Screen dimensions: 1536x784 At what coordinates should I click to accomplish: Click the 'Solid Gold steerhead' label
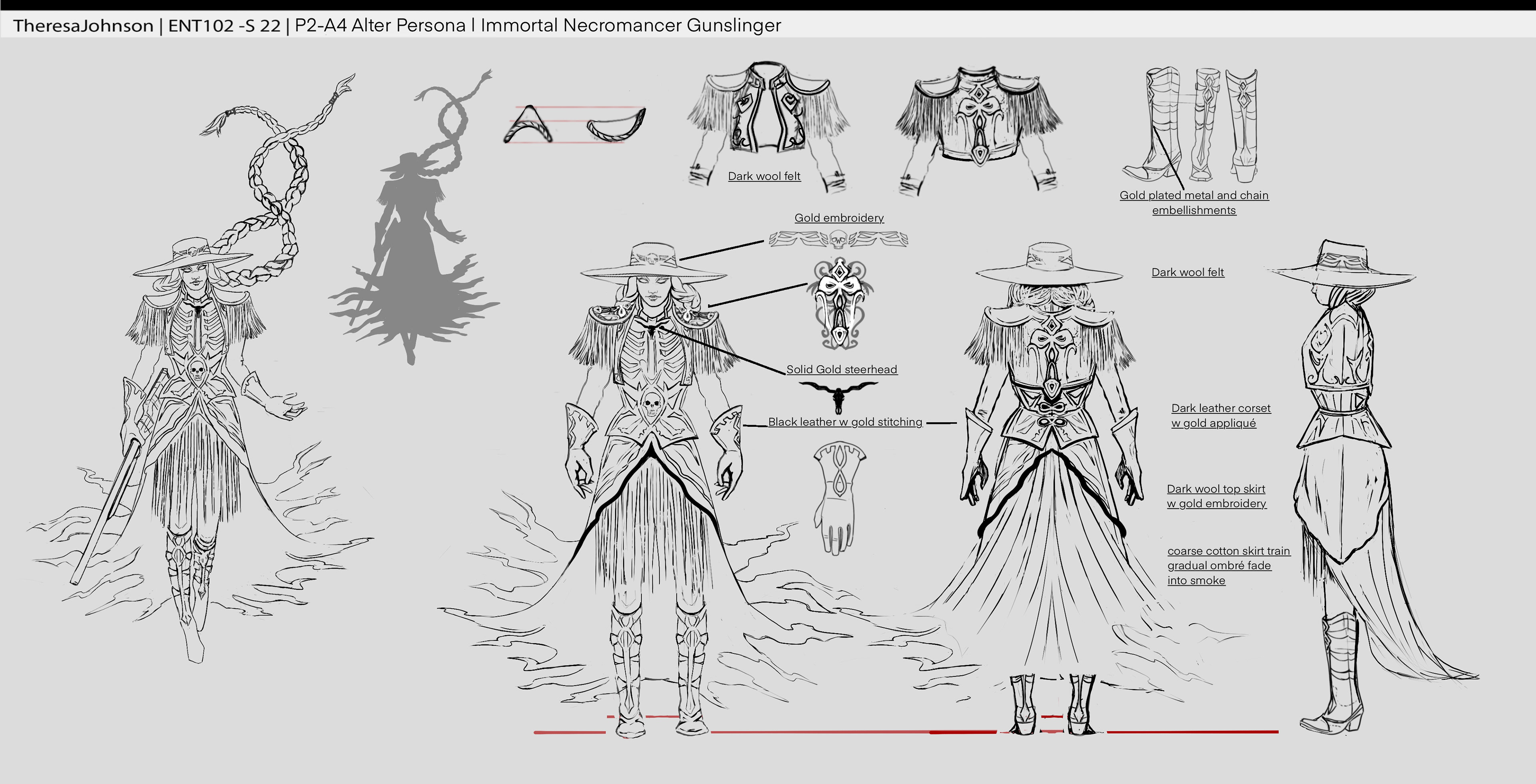[841, 369]
